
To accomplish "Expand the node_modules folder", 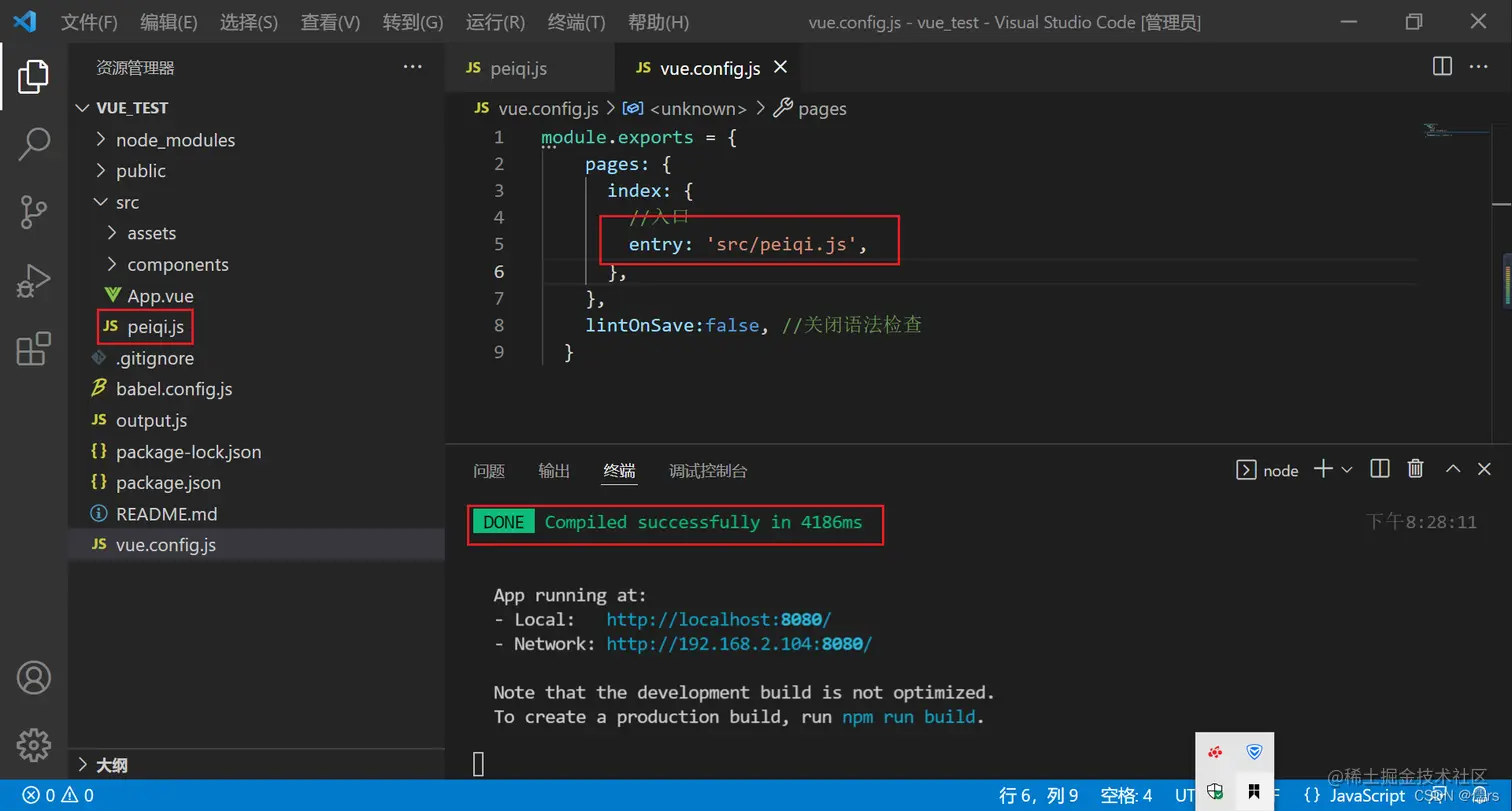I will [165, 140].
